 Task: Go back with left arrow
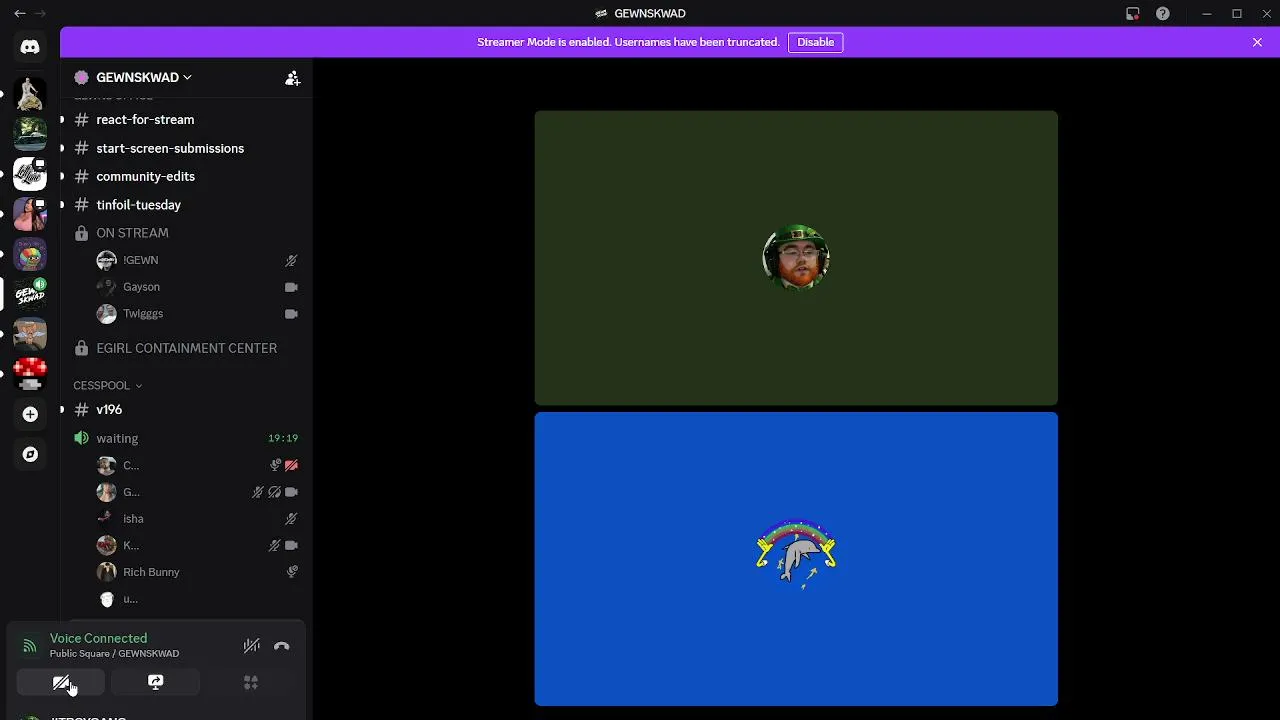click(20, 14)
